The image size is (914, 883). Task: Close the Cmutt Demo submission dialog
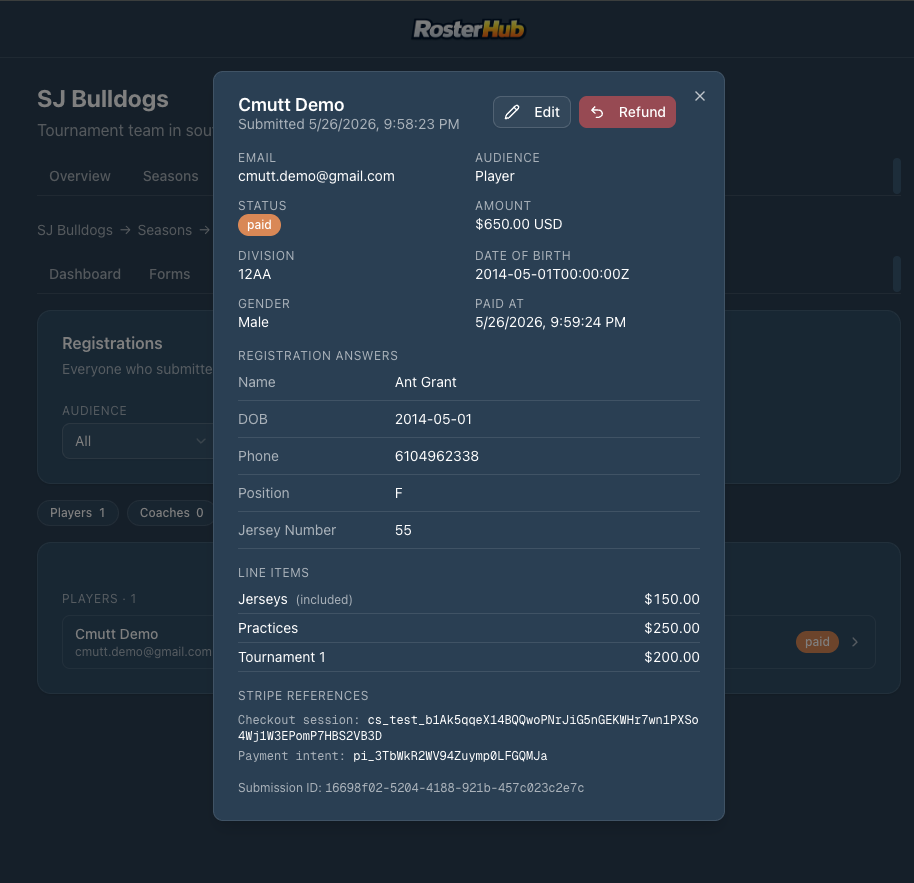[699, 96]
